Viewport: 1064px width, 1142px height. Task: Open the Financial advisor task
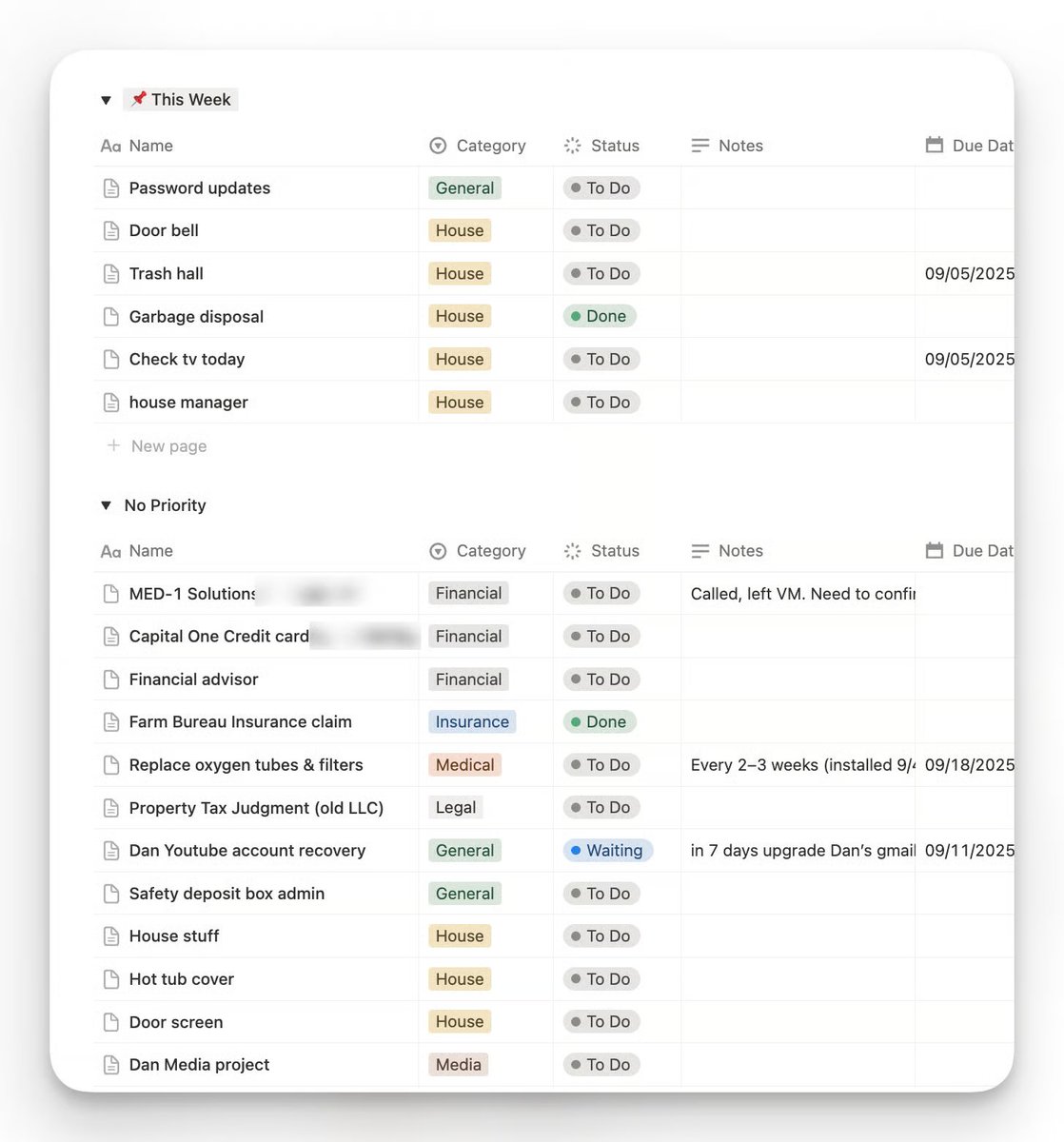(x=194, y=679)
